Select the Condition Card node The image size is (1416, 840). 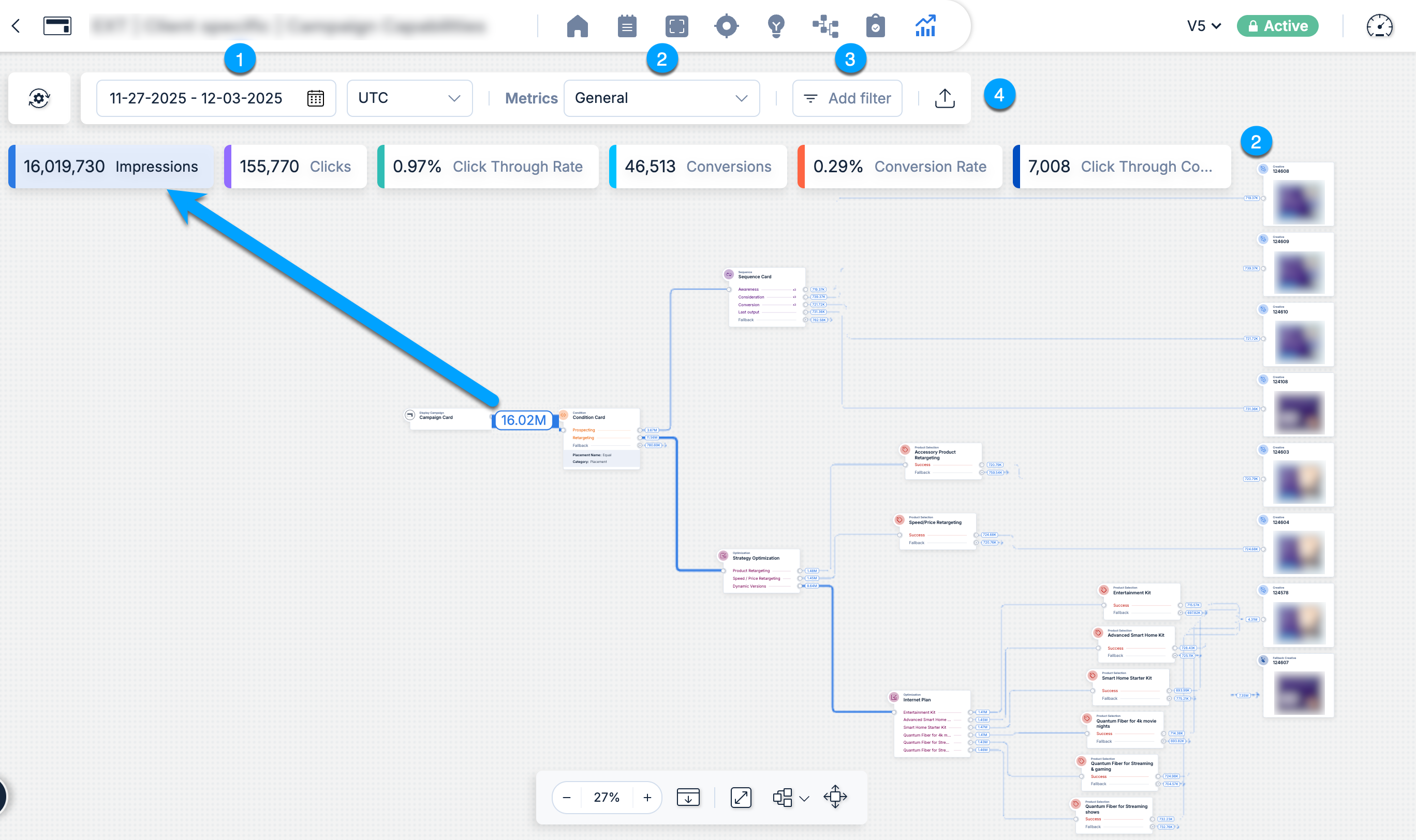[x=601, y=439]
